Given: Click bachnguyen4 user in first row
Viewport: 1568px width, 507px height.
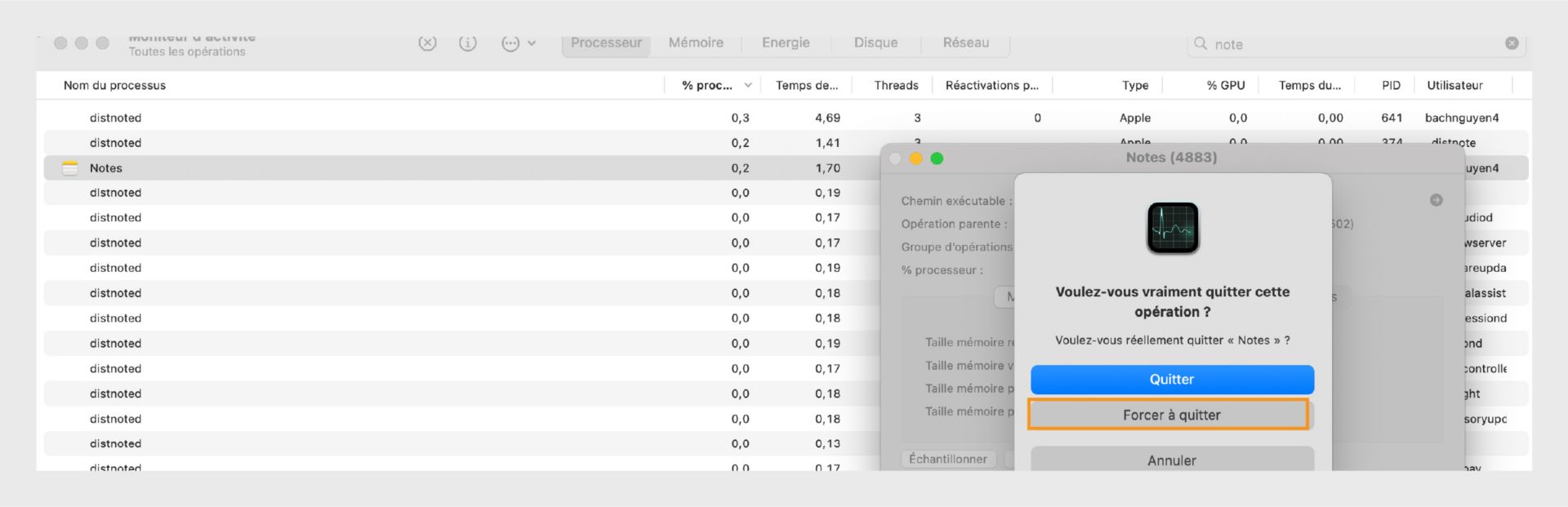Looking at the screenshot, I should (1462, 118).
